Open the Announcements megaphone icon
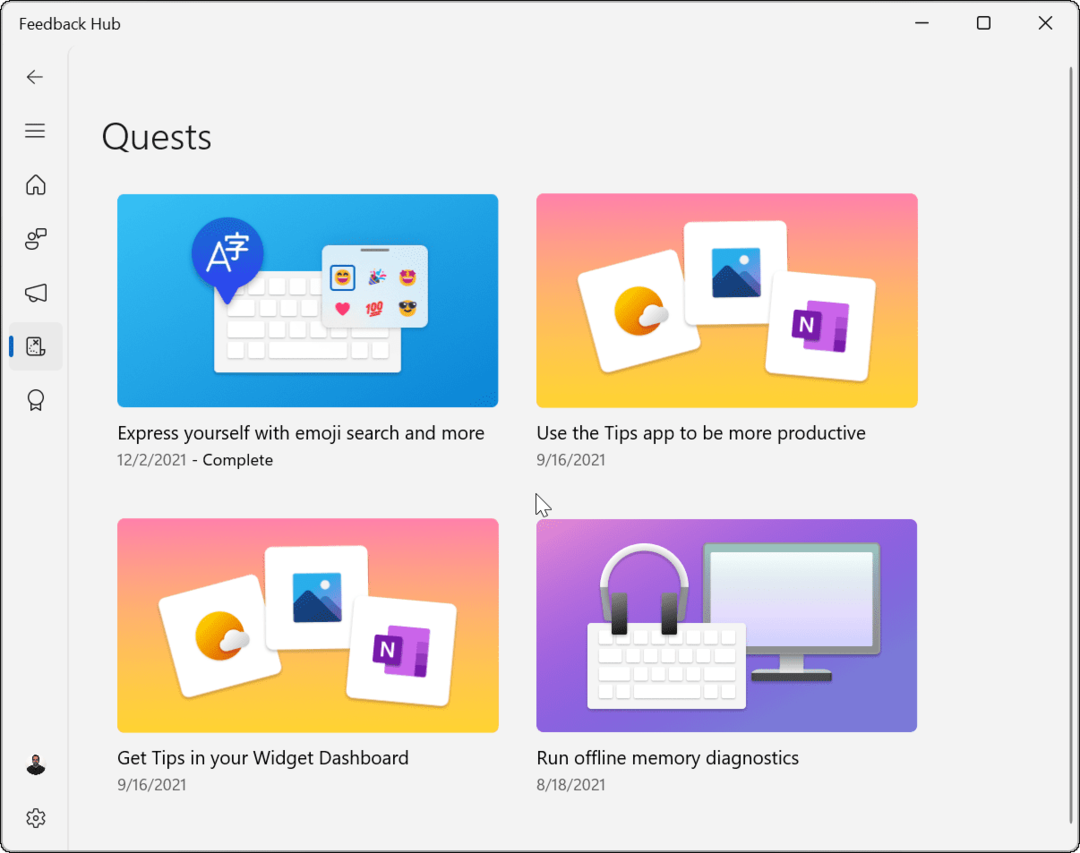Viewport: 1080px width, 853px height. (x=35, y=293)
